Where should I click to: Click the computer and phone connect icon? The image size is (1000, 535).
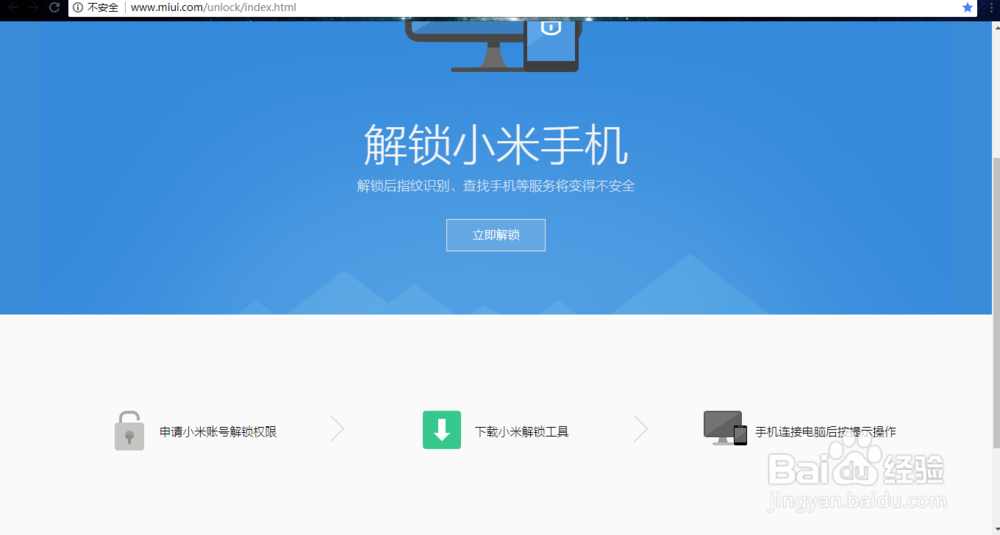click(725, 428)
